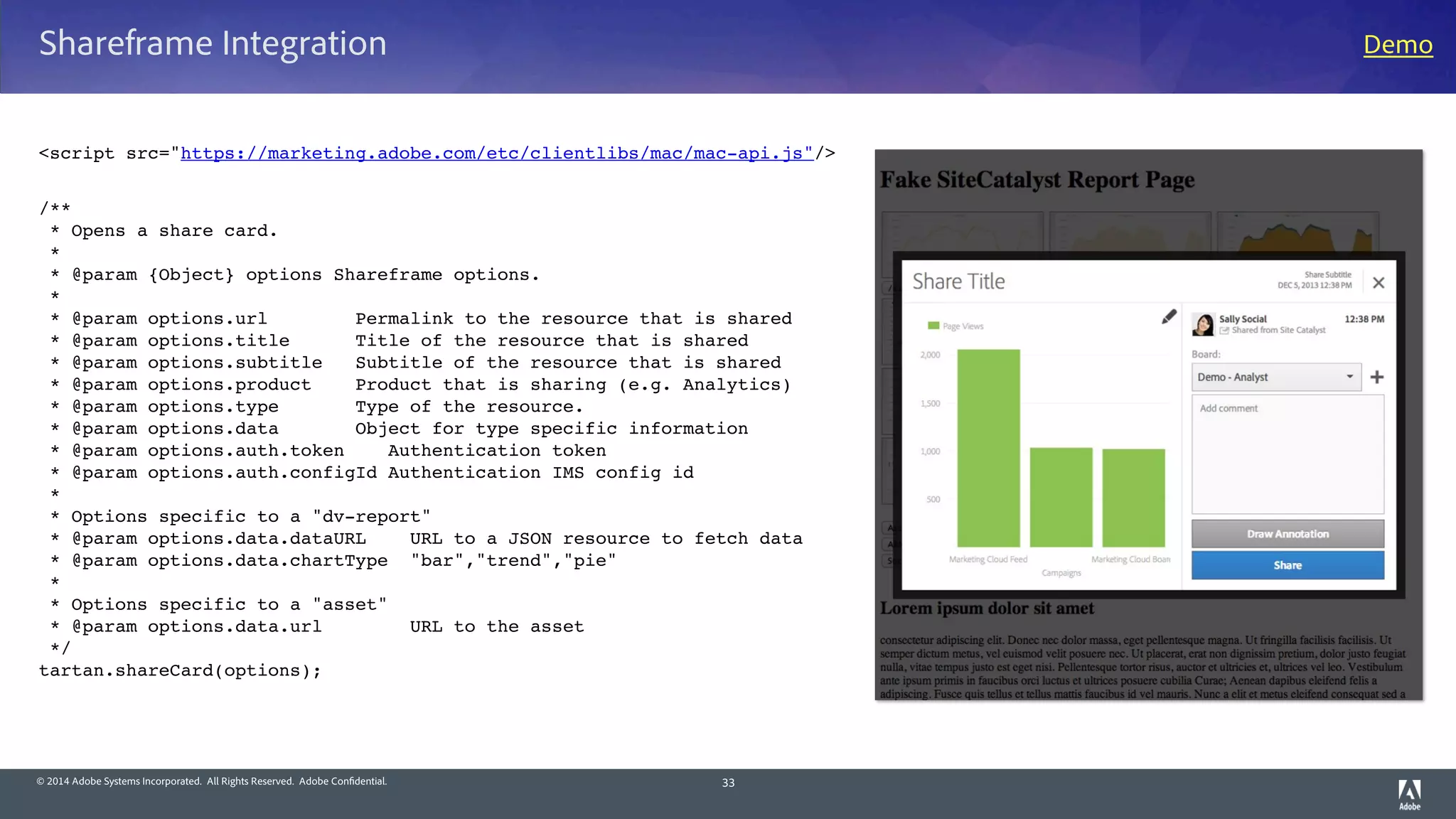1456x819 pixels.
Task: Click the Fake SiteCatalyst Report Page heading
Action: (x=1037, y=180)
